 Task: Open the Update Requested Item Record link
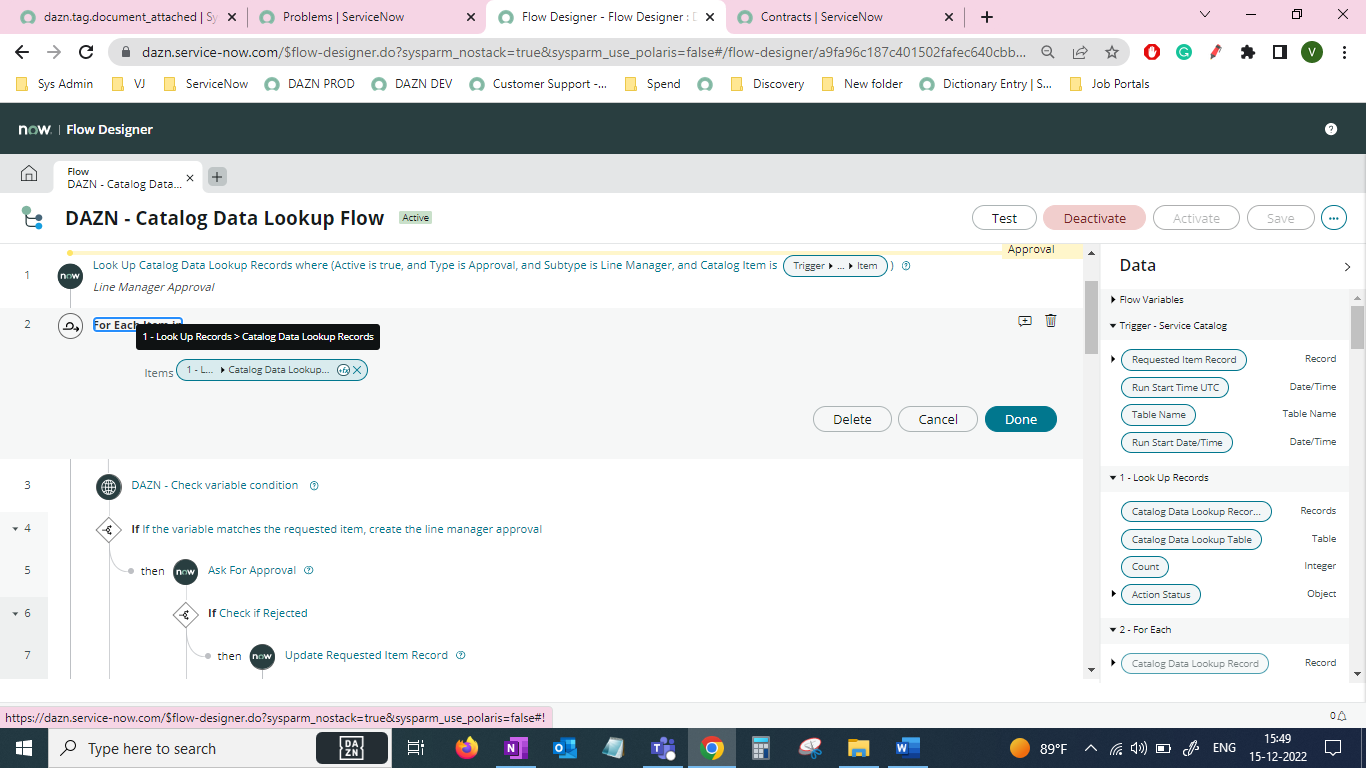[x=366, y=656]
